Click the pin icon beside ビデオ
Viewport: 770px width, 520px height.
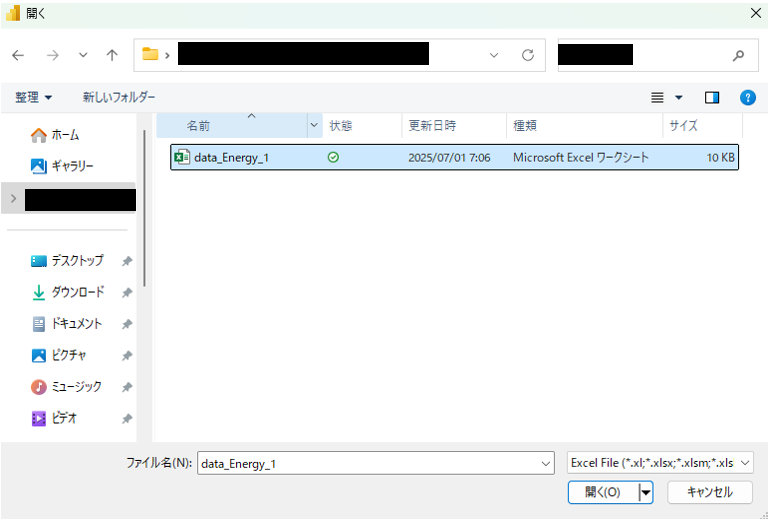click(x=127, y=418)
